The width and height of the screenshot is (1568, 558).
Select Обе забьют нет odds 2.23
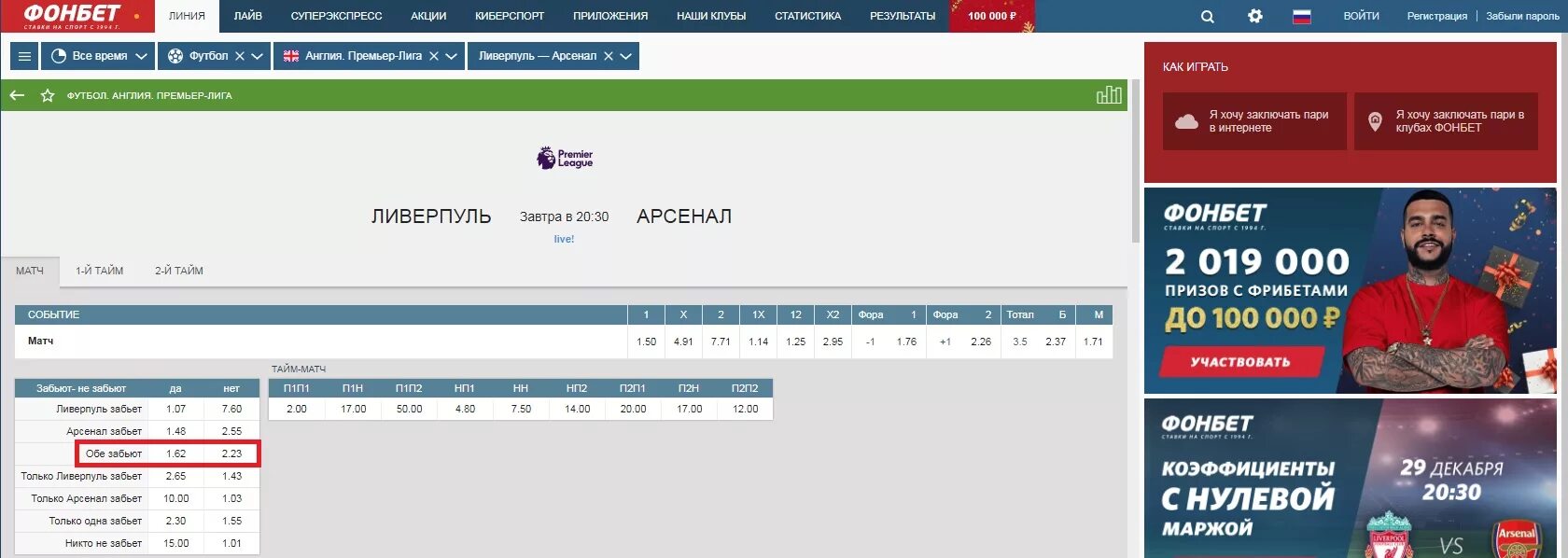(231, 453)
